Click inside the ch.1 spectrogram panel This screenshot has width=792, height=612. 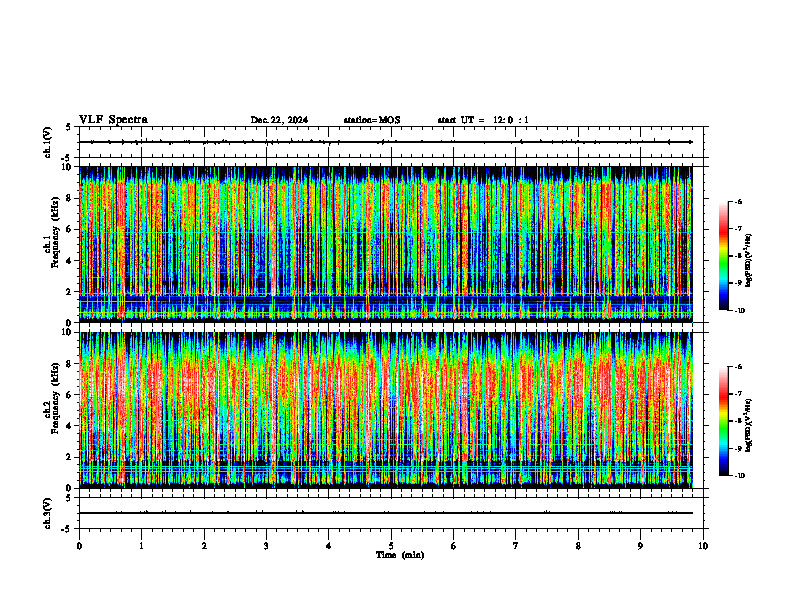point(386,244)
